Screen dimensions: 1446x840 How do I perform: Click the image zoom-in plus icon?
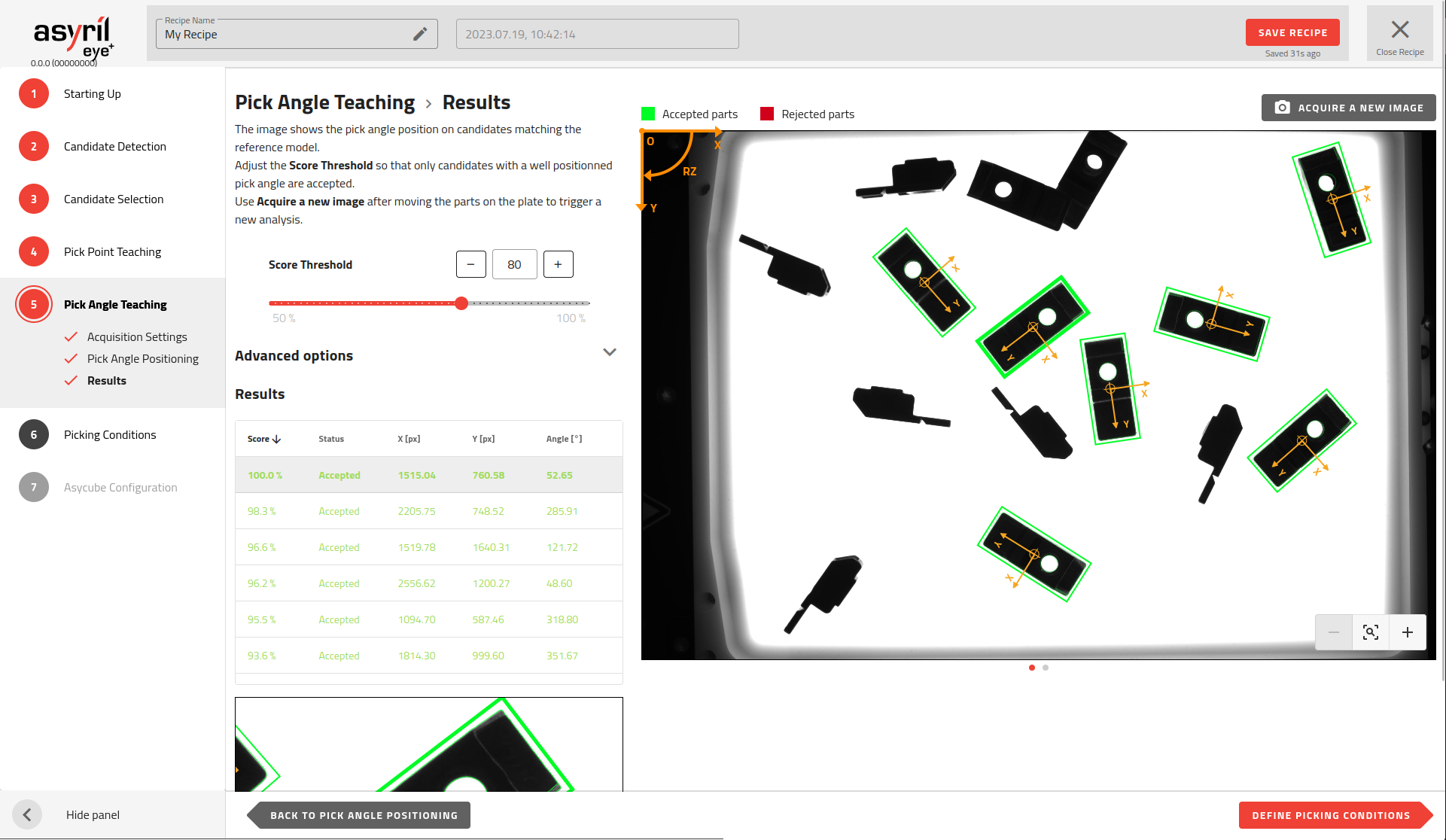coord(1407,632)
